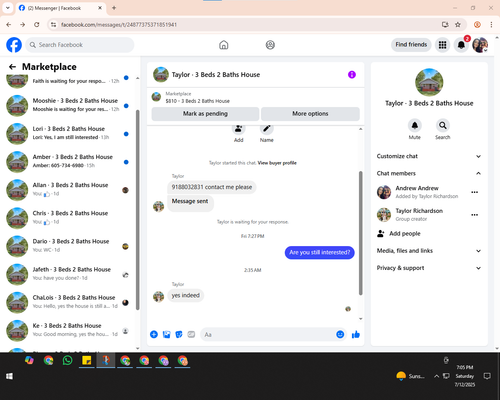Expand the Customize chat section

(x=429, y=156)
